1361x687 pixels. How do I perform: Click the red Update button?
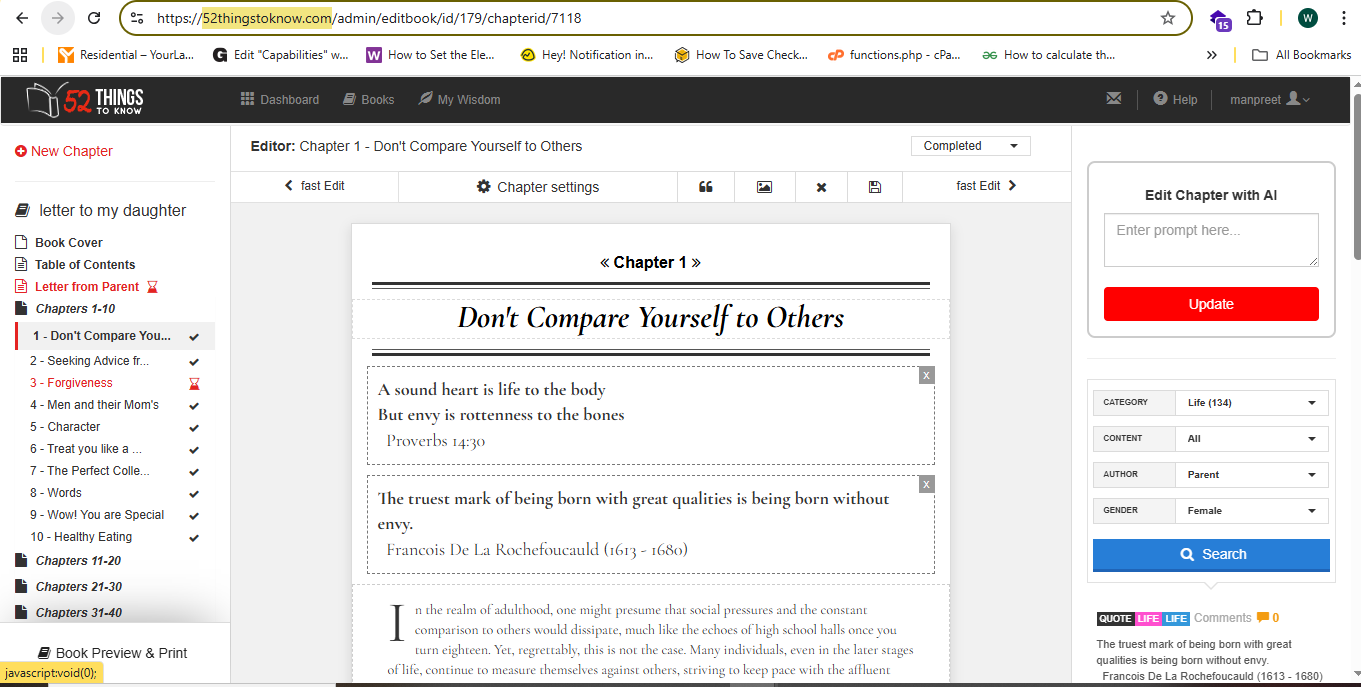pyautogui.click(x=1210, y=304)
